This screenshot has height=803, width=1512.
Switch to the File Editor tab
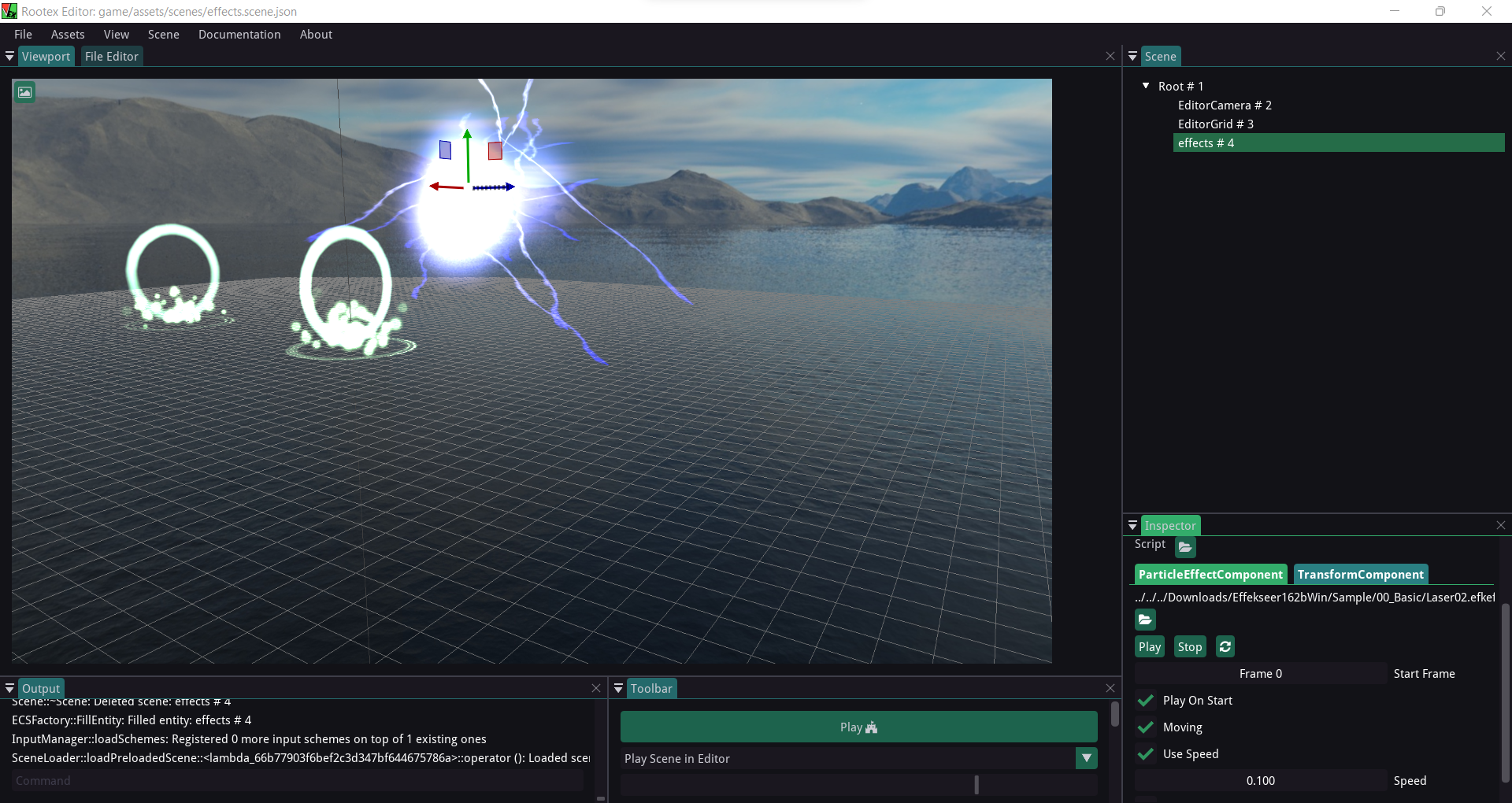click(112, 56)
